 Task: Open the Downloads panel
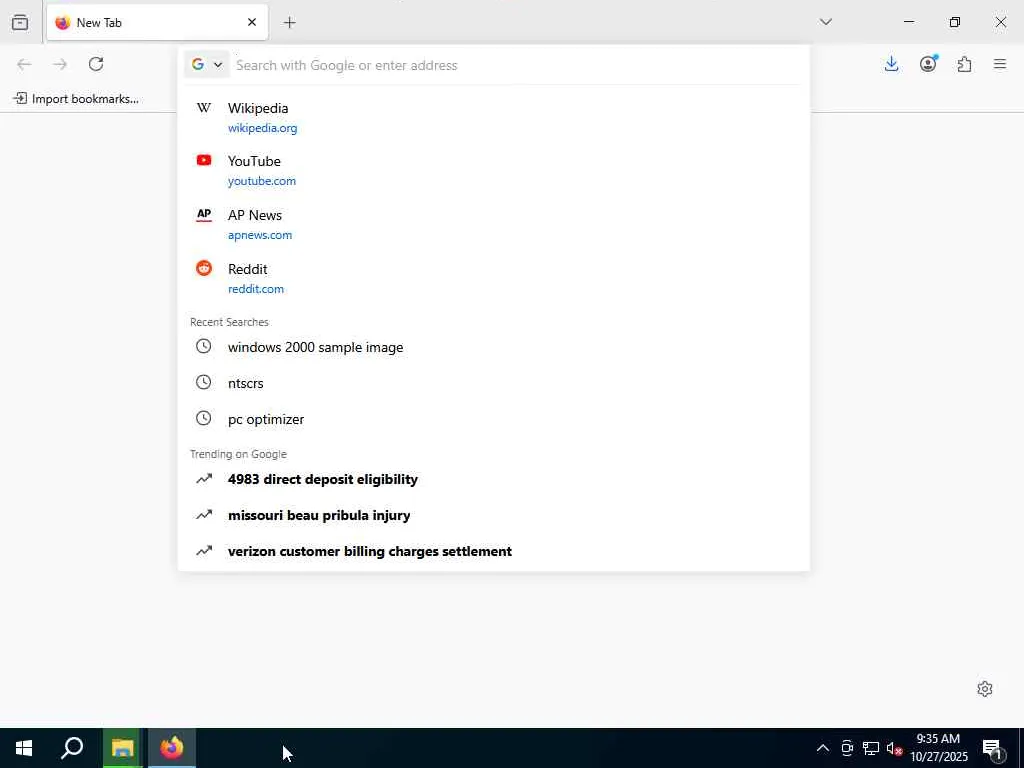click(x=891, y=64)
